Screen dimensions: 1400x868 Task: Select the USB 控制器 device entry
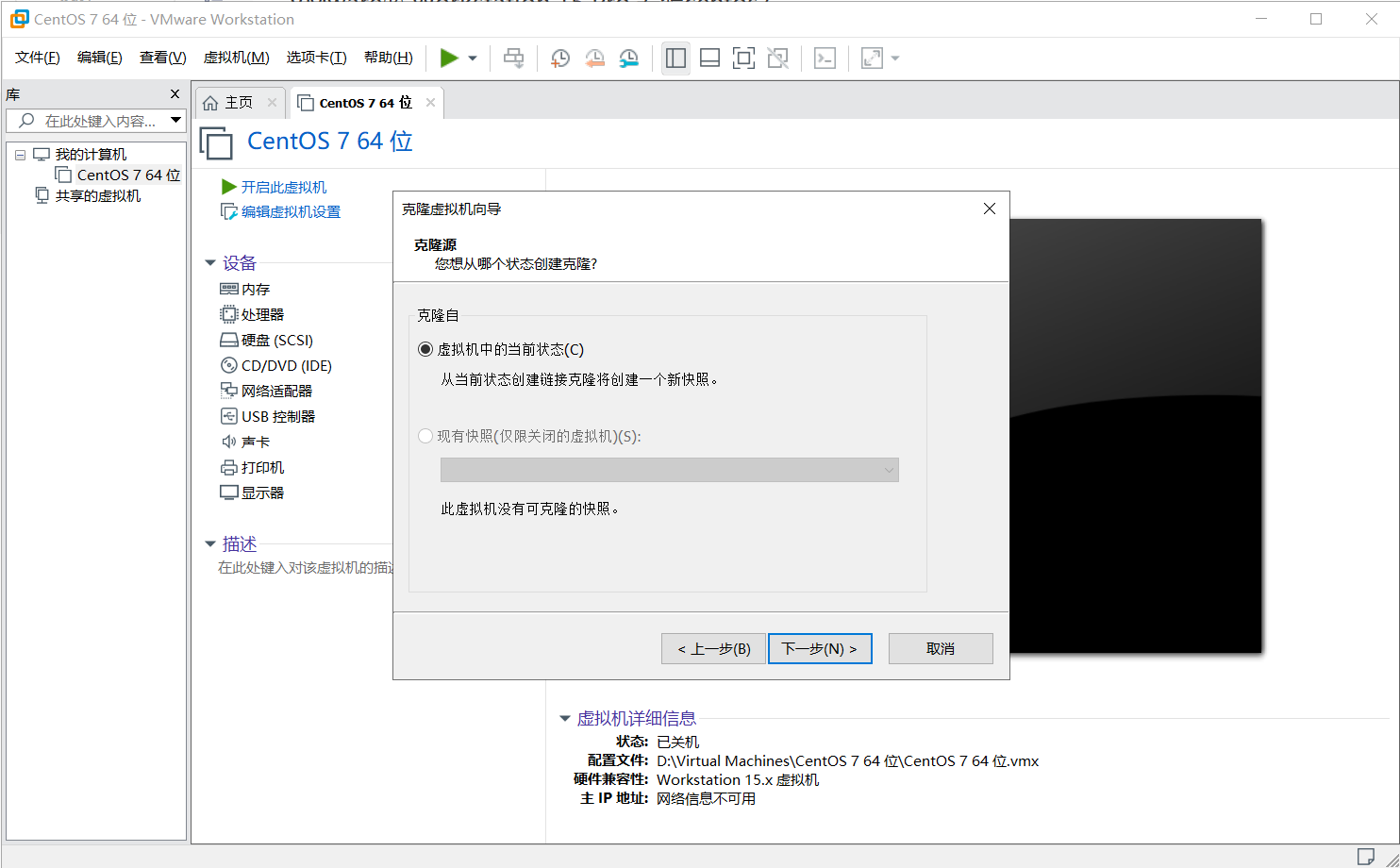(x=278, y=417)
